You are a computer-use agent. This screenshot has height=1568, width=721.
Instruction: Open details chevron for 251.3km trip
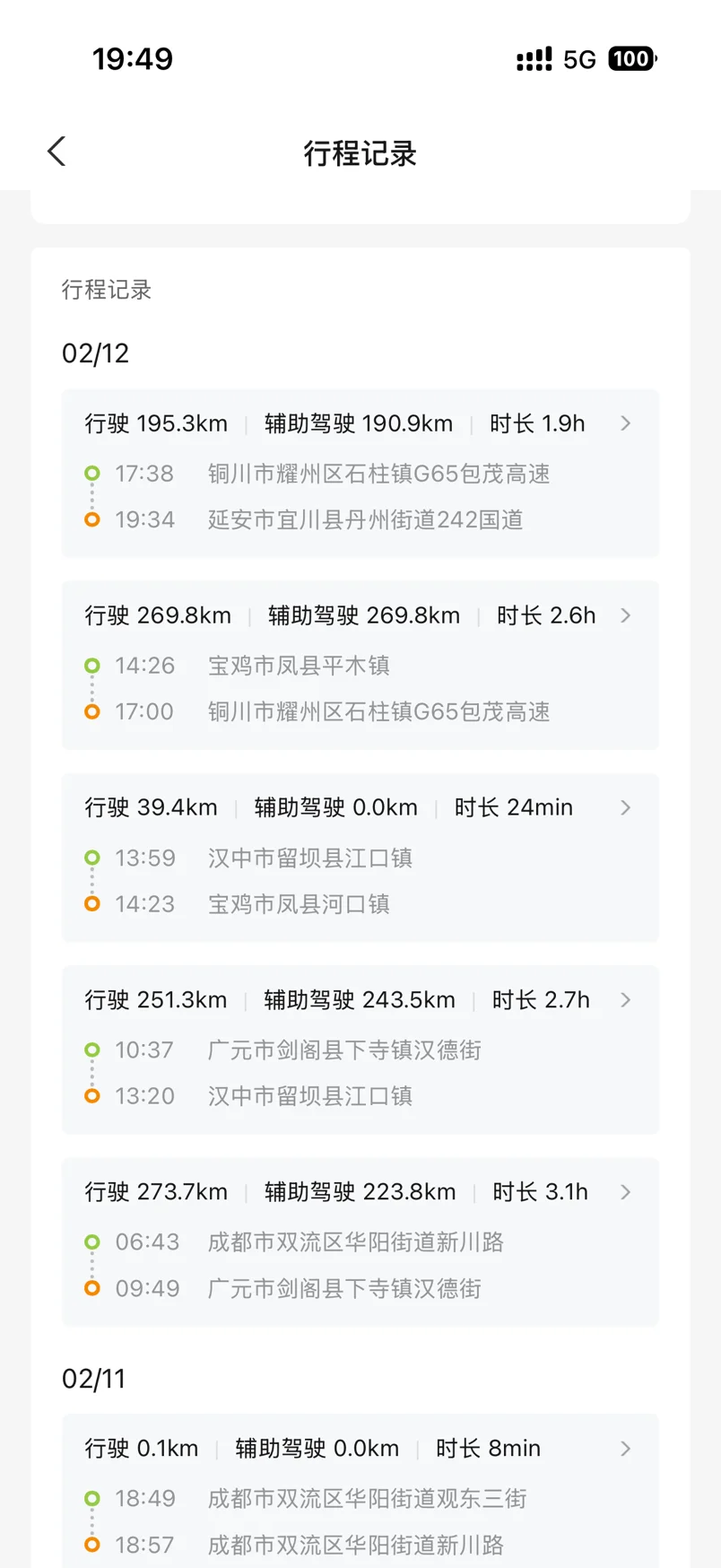click(626, 999)
